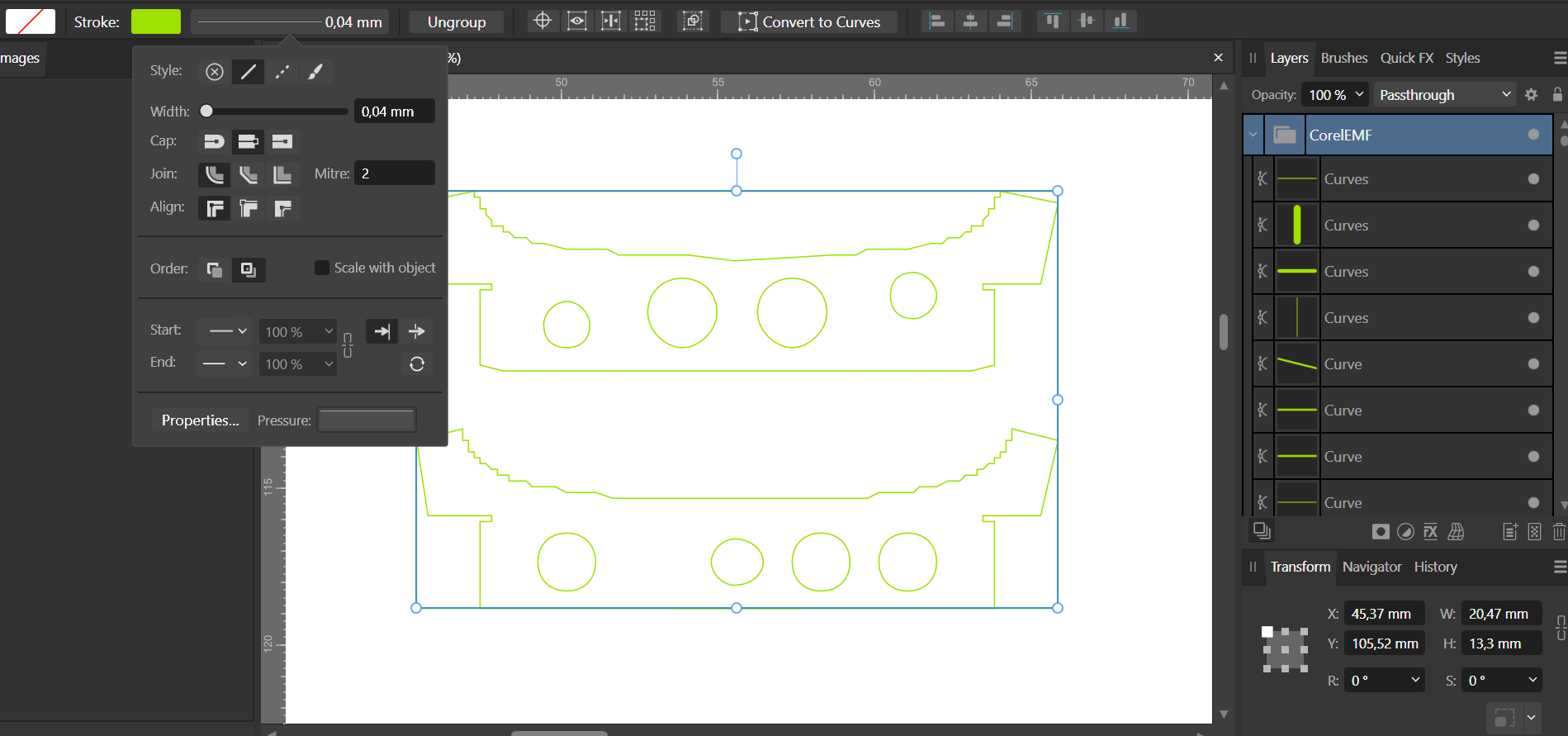Collapse the CorelEMF layer group
The height and width of the screenshot is (736, 1568).
(1253, 135)
